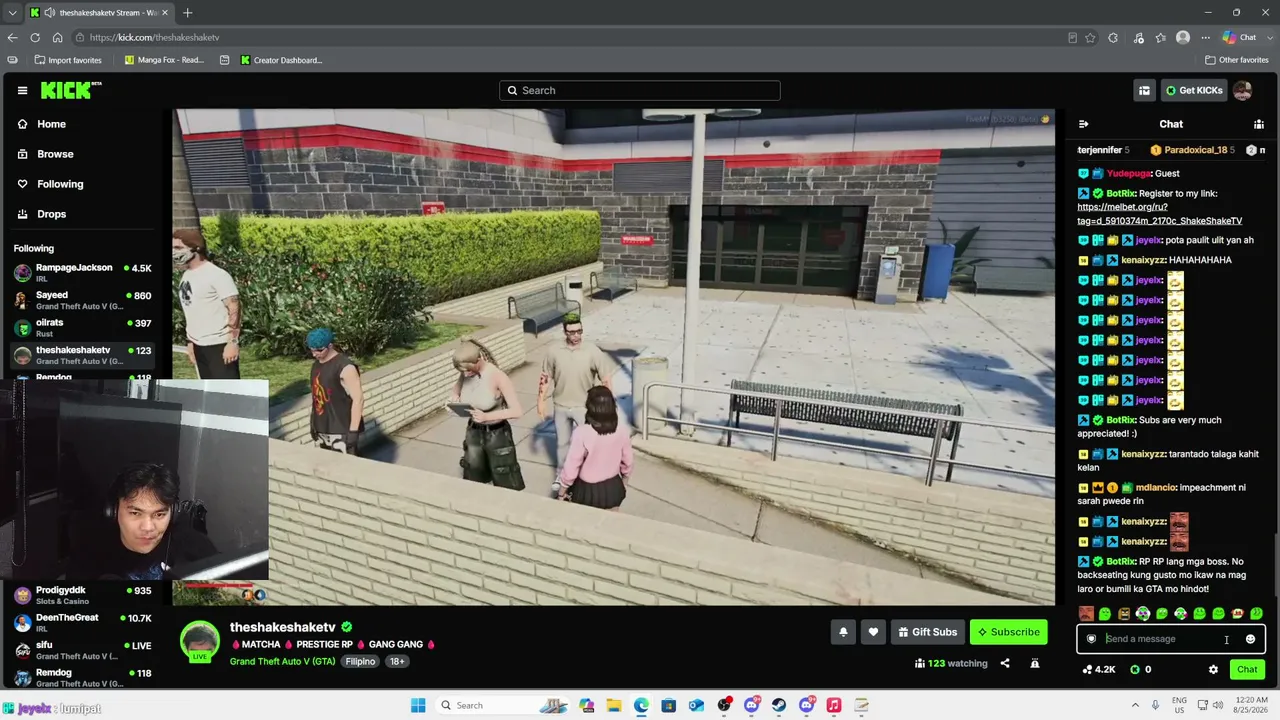Focus the Kick search field

tap(640, 90)
